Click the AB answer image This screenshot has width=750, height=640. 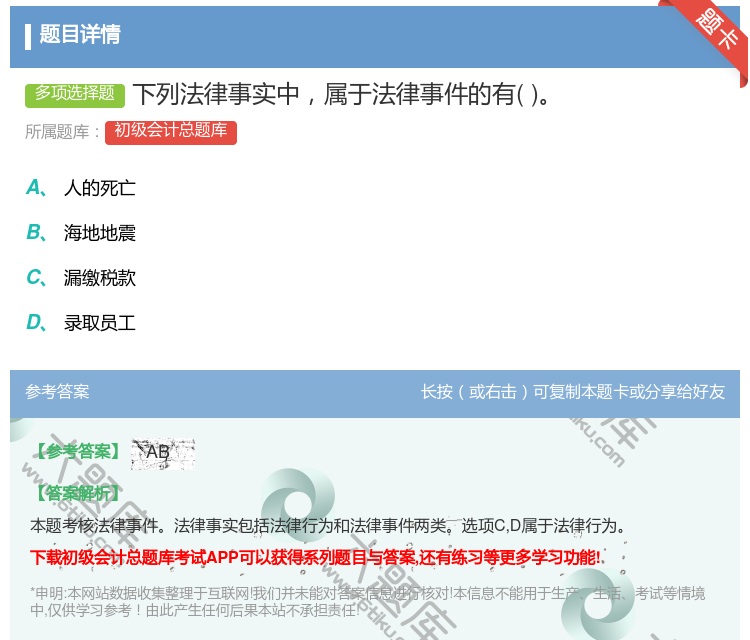163,453
